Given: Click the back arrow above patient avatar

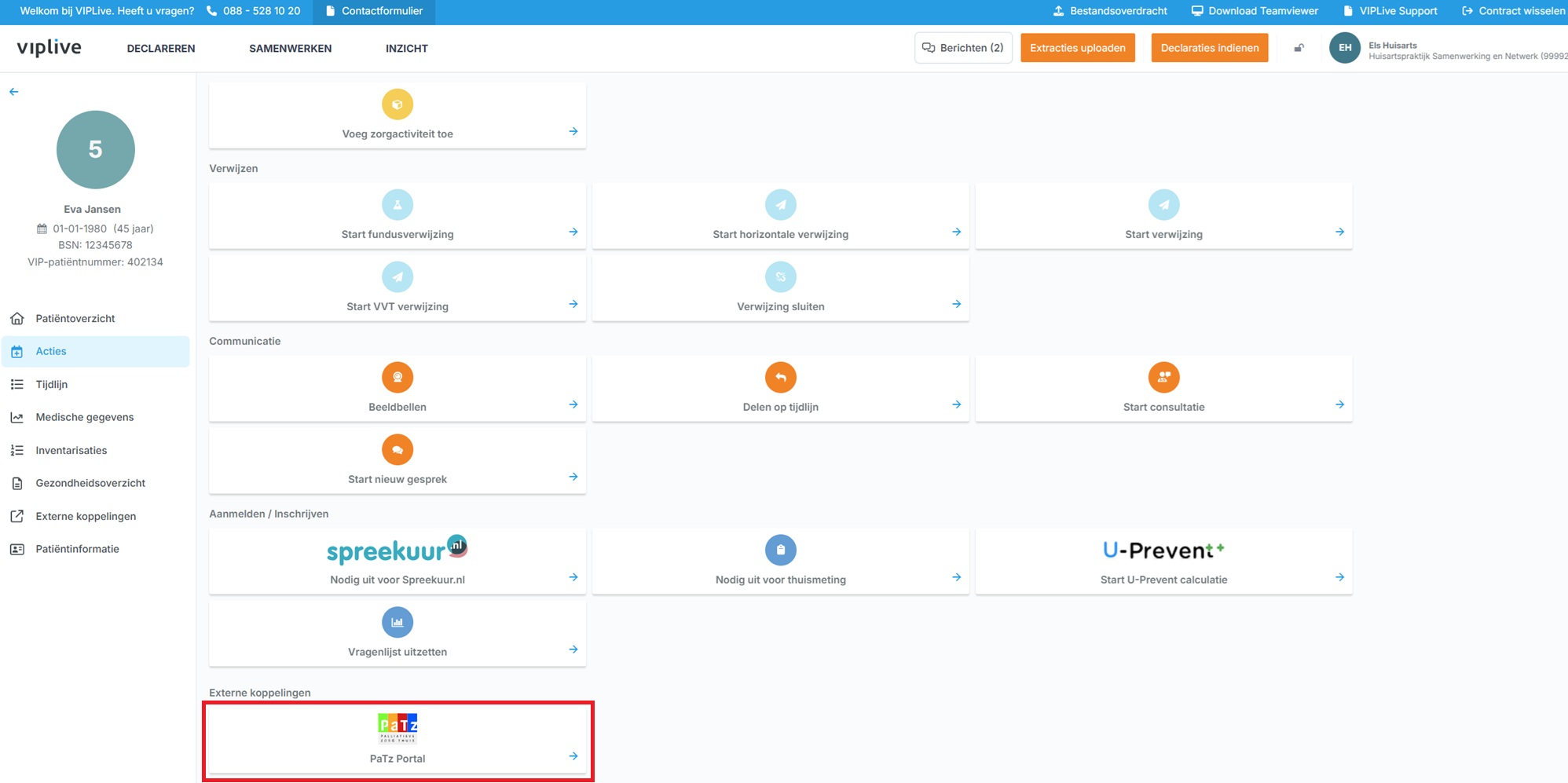Looking at the screenshot, I should (x=14, y=92).
